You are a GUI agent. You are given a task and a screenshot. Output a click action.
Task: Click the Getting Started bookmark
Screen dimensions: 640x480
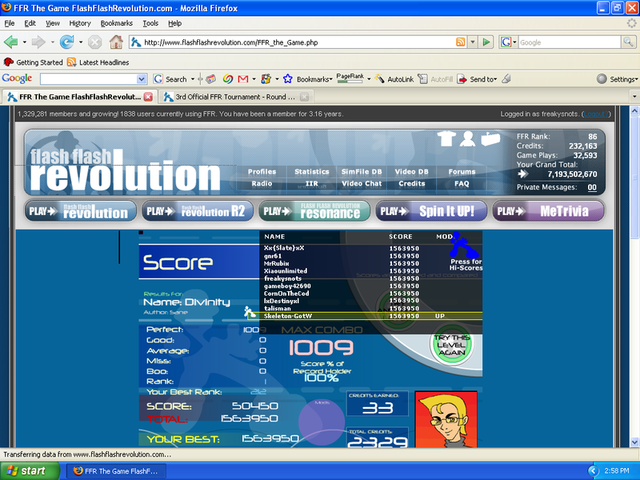click(33, 62)
